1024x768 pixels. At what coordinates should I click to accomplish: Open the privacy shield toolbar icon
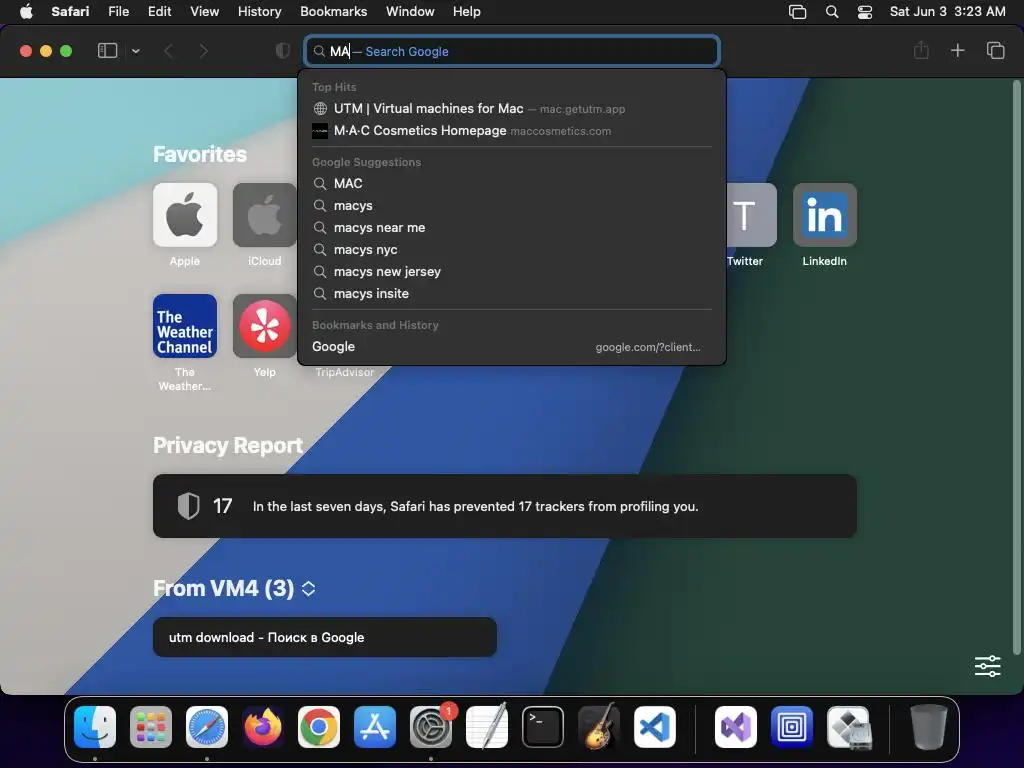(282, 51)
